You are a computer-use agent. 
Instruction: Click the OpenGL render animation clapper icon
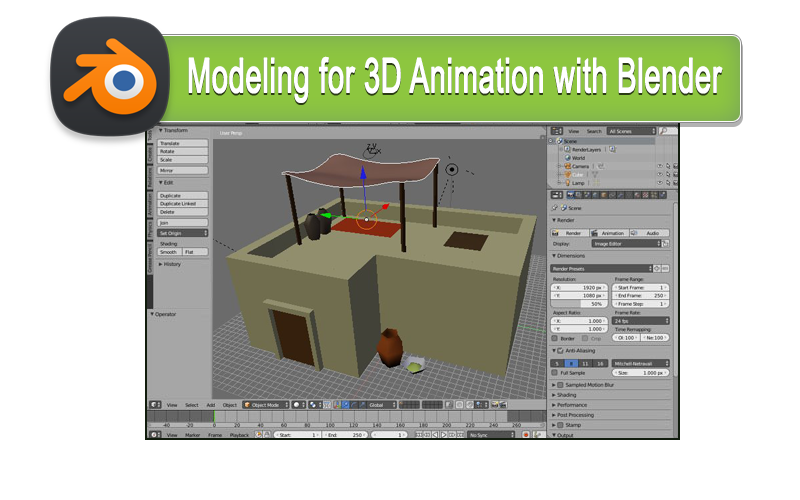(x=503, y=405)
